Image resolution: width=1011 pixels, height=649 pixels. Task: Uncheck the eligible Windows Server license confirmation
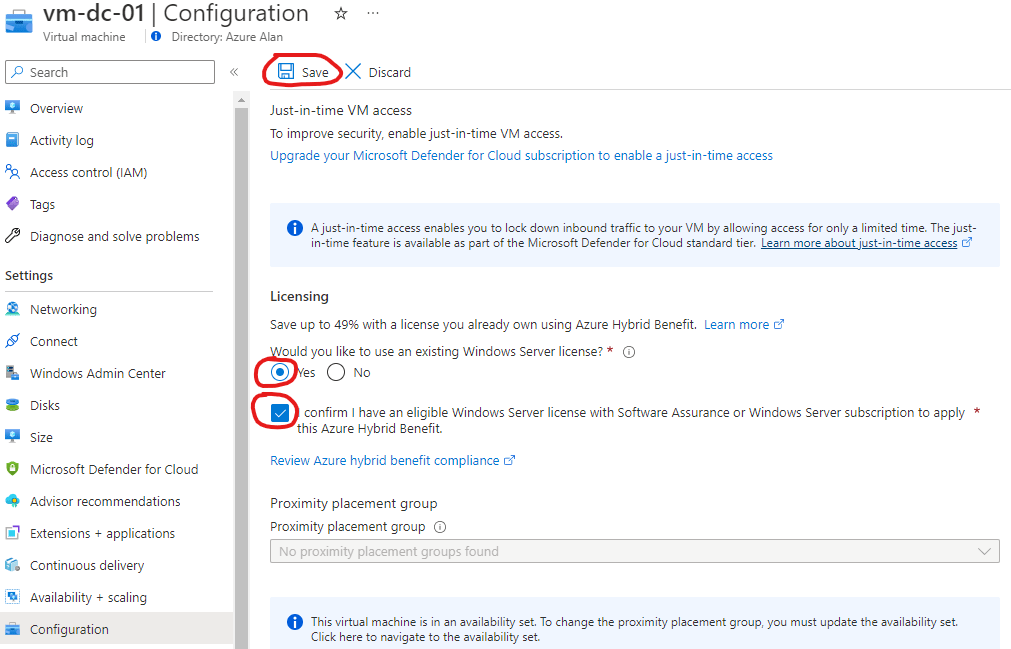point(281,413)
